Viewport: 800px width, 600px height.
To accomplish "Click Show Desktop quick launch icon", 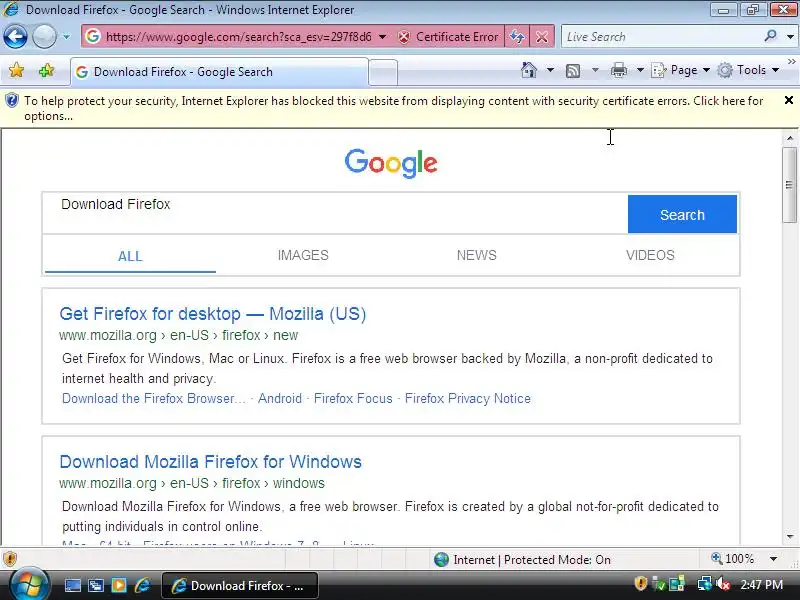I will click(72, 585).
